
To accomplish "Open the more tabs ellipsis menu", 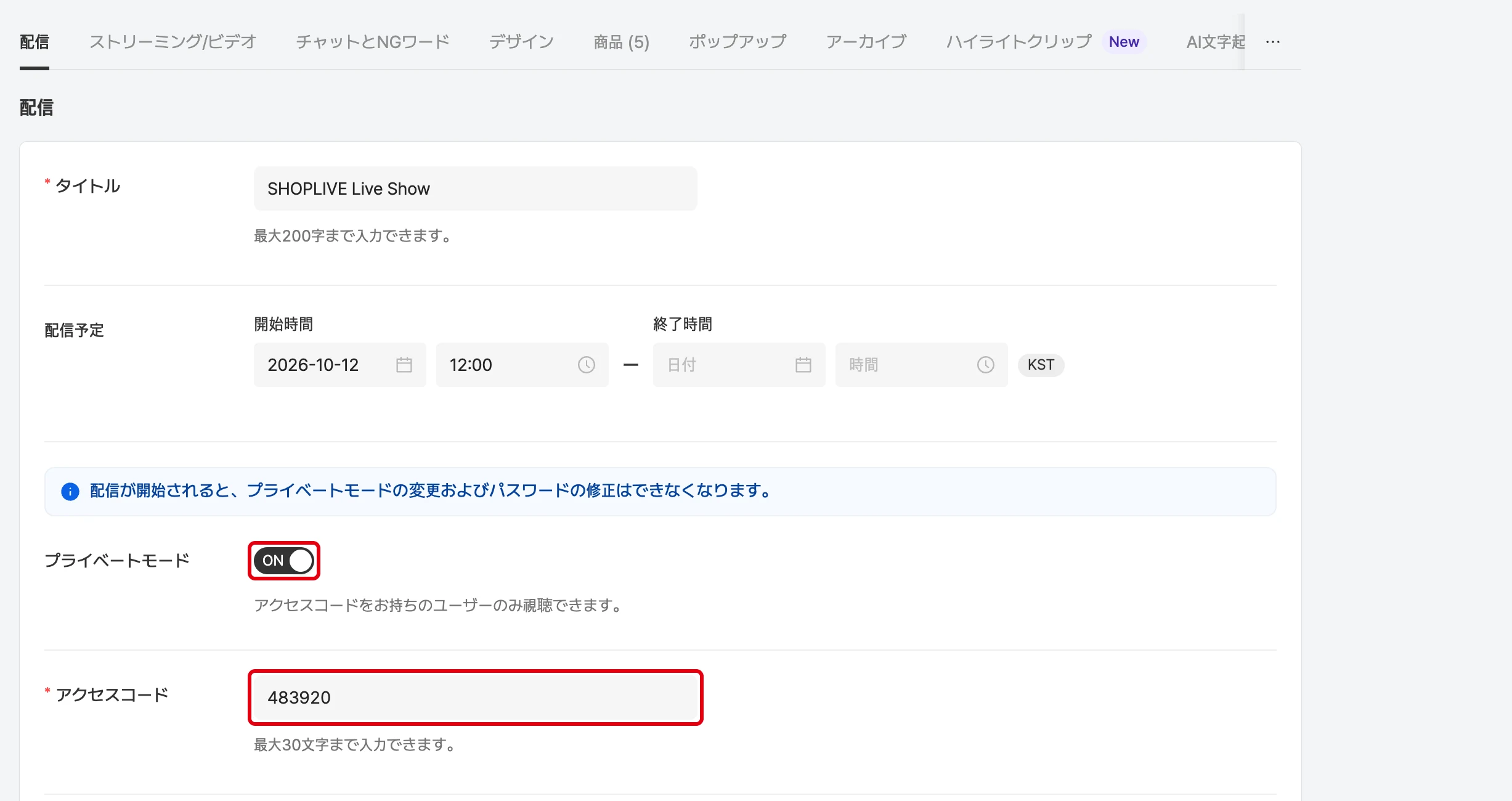I will (x=1273, y=42).
